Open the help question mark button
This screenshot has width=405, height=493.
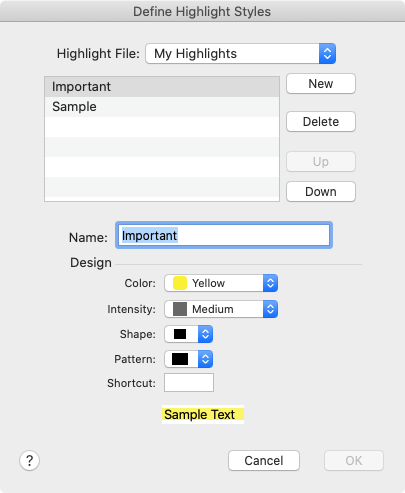(29, 461)
